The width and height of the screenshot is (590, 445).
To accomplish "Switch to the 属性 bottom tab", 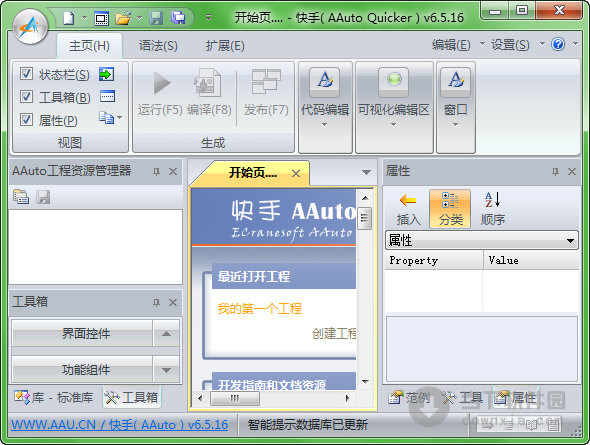I will click(515, 397).
